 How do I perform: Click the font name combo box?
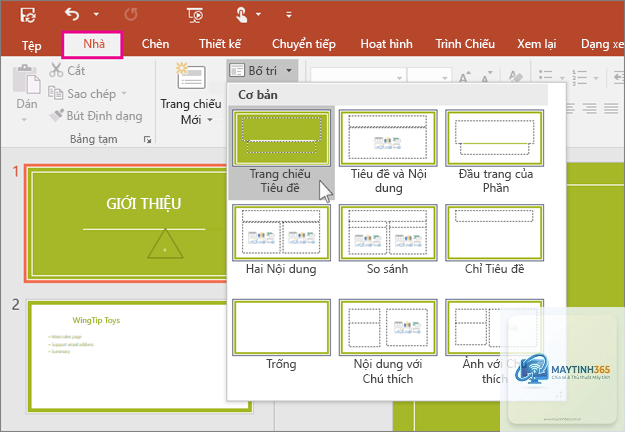click(x=358, y=76)
